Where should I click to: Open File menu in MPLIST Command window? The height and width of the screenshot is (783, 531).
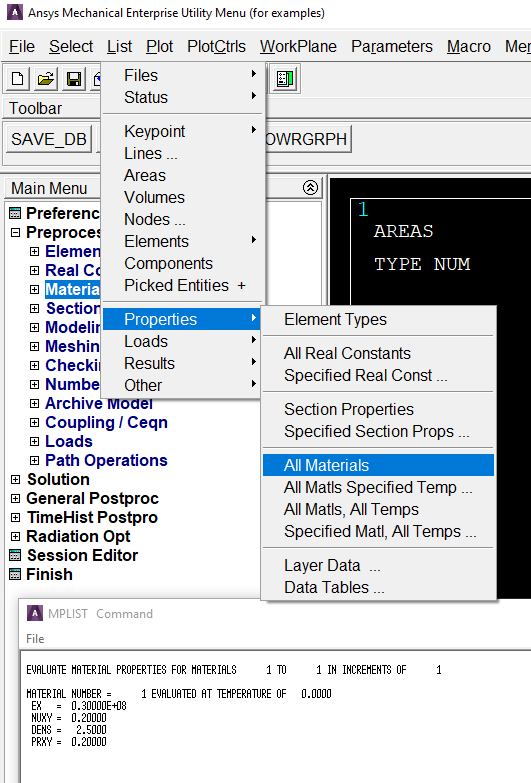35,639
